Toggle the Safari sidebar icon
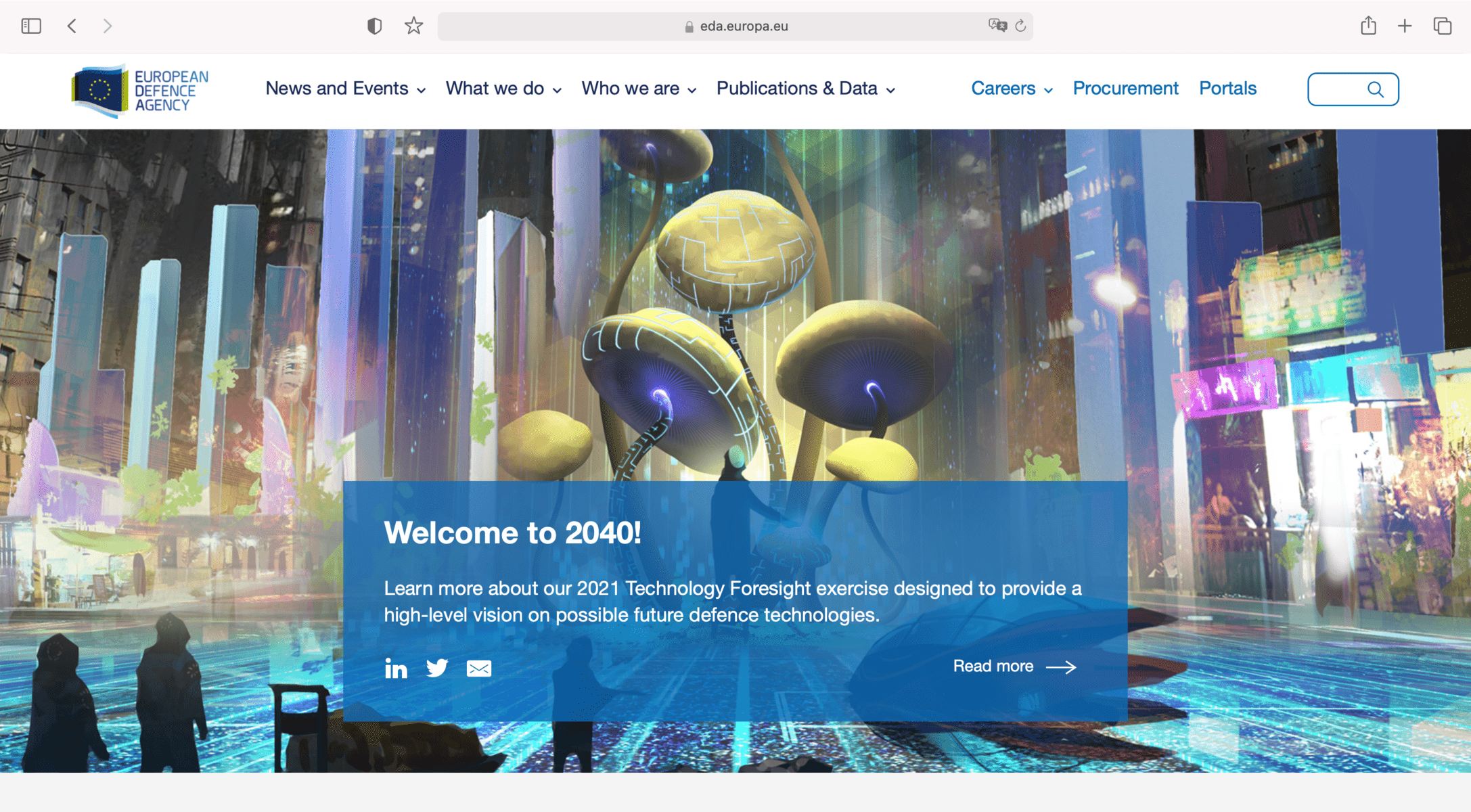 [31, 26]
